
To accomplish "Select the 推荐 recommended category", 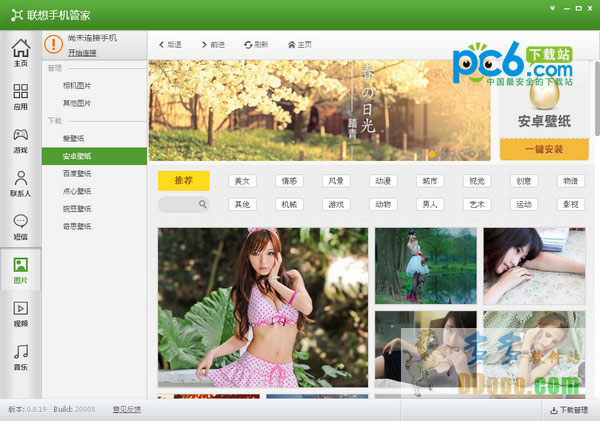I will [x=184, y=181].
